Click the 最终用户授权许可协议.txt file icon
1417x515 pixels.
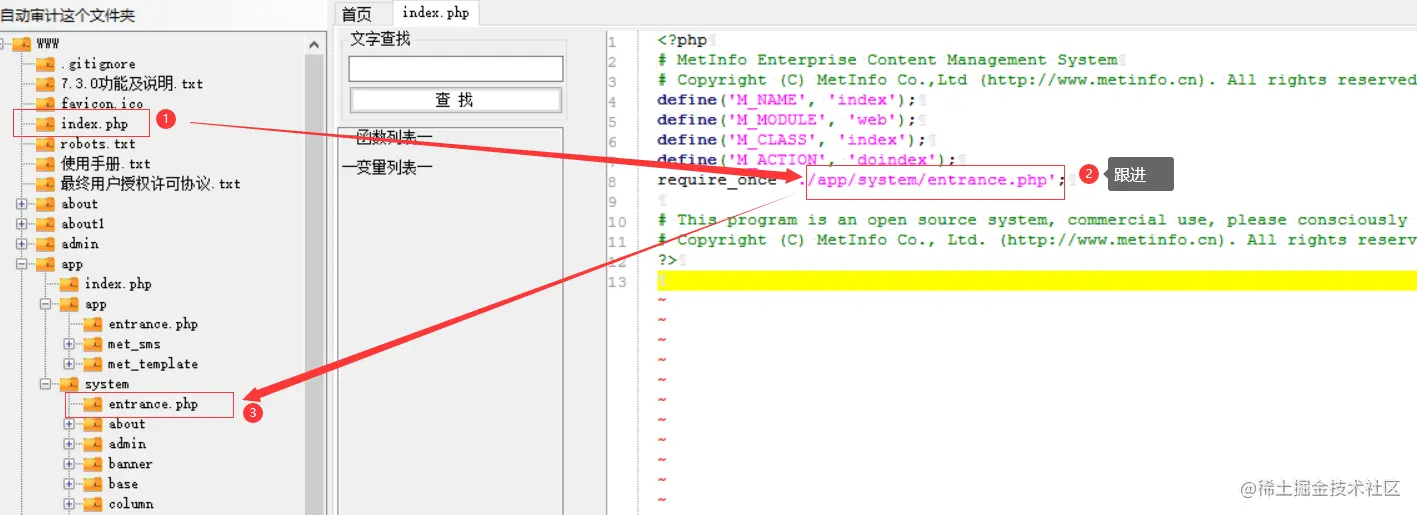coord(45,184)
